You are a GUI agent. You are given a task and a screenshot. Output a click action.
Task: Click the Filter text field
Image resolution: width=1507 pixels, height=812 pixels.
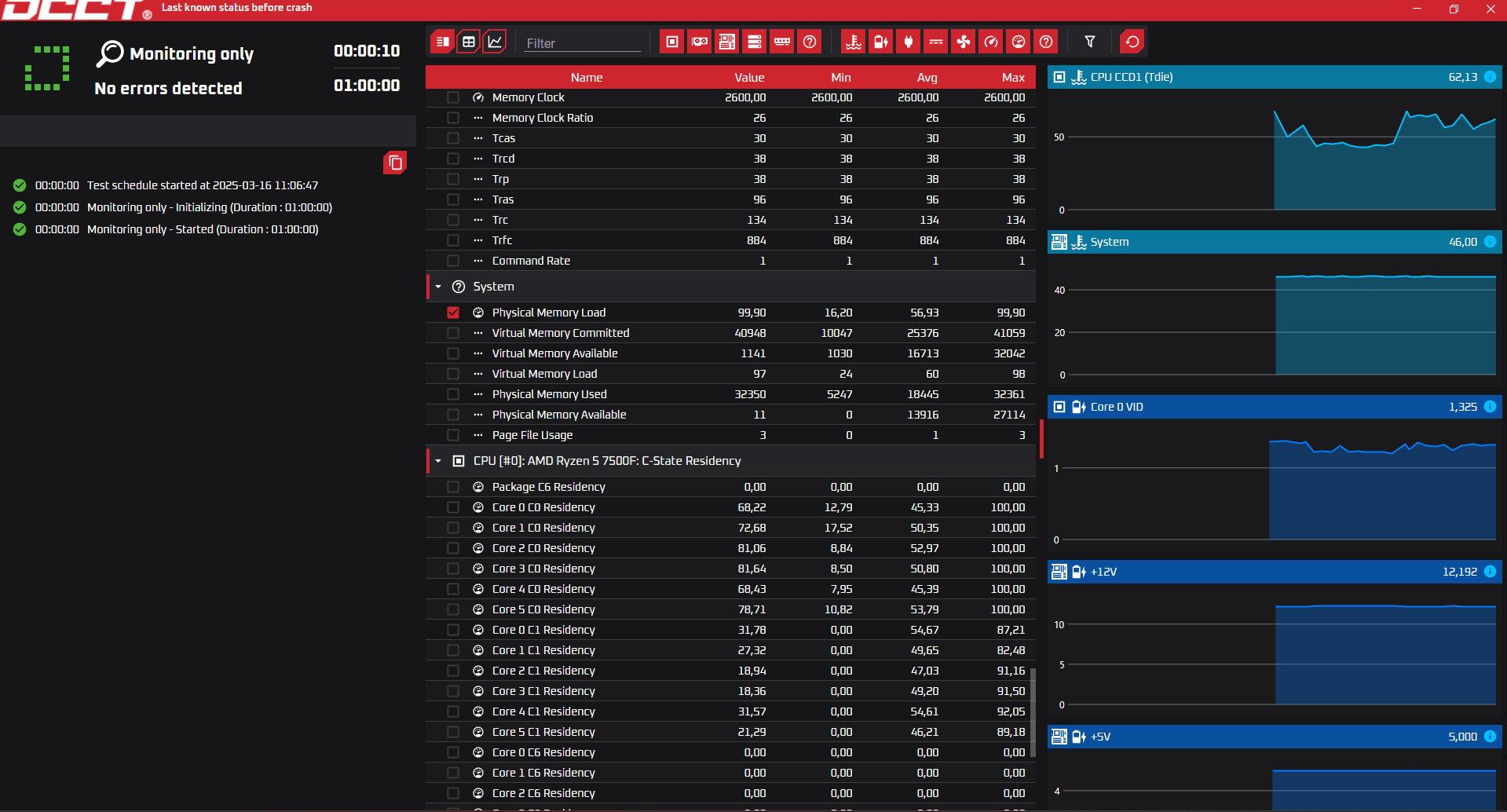(x=583, y=43)
